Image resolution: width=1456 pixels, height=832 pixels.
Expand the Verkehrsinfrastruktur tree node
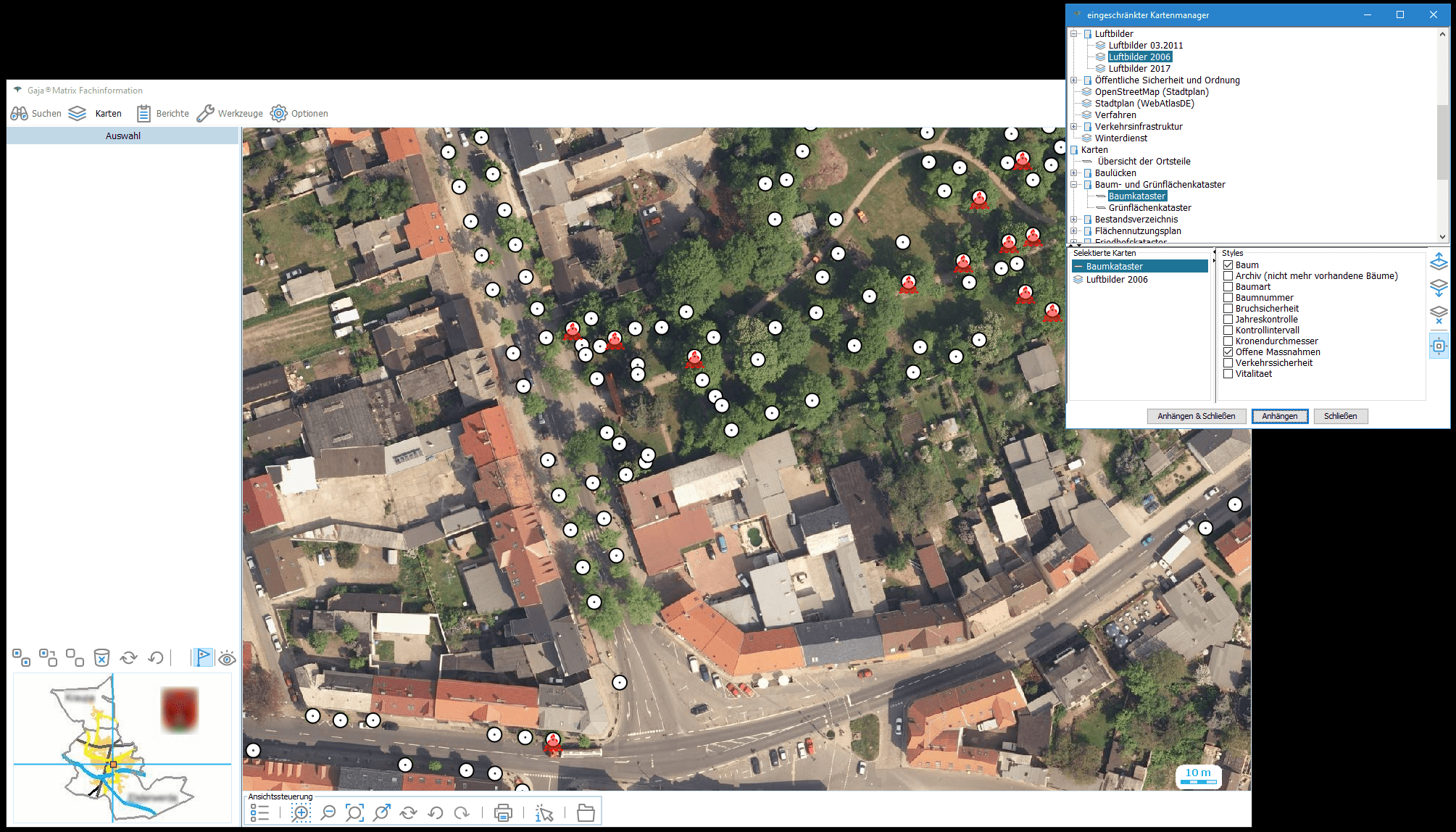click(x=1074, y=127)
